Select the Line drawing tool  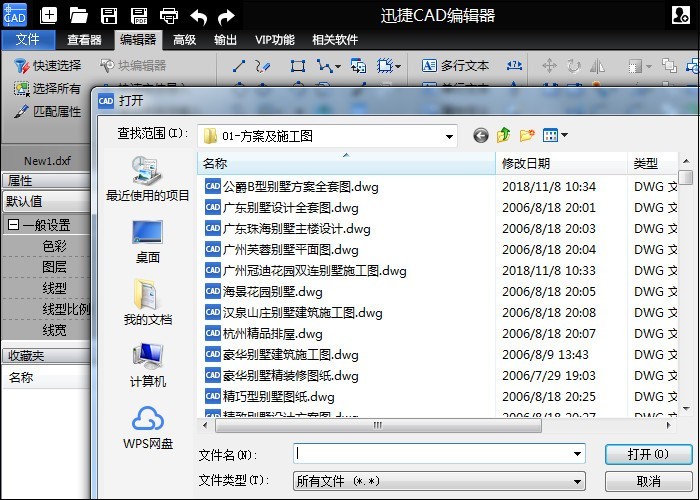click(x=239, y=66)
